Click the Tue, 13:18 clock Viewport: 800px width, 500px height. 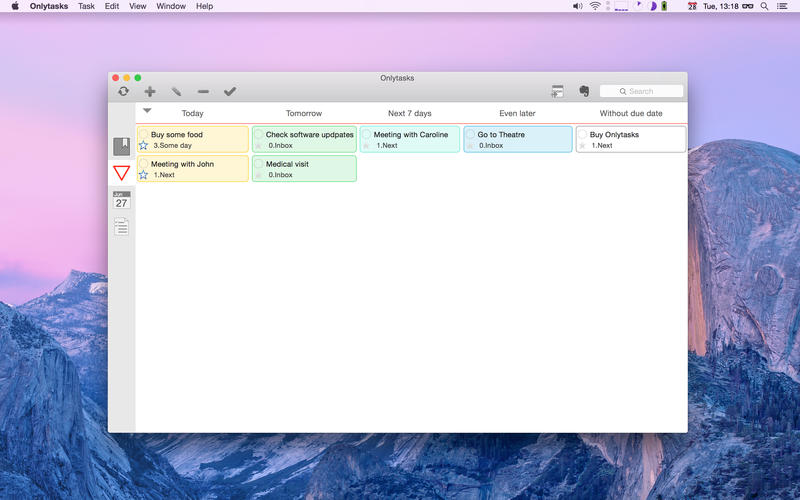click(721, 6)
